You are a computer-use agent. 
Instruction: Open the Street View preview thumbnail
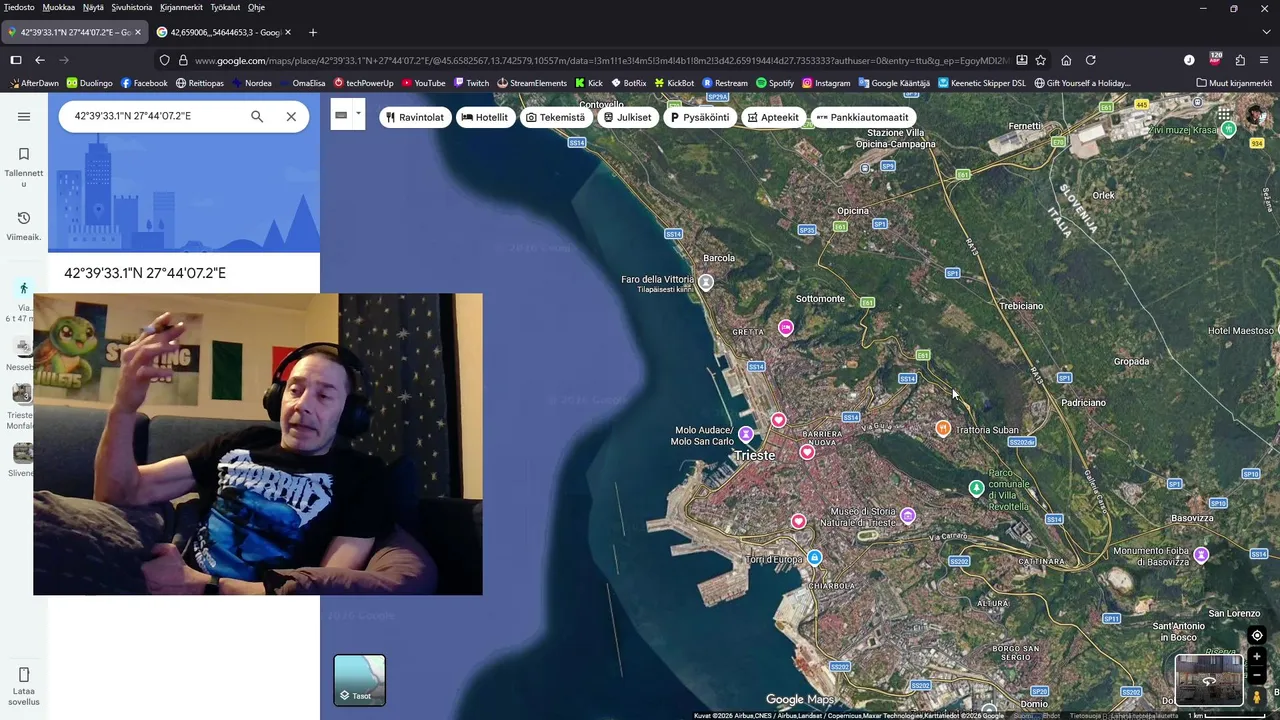(1209, 680)
